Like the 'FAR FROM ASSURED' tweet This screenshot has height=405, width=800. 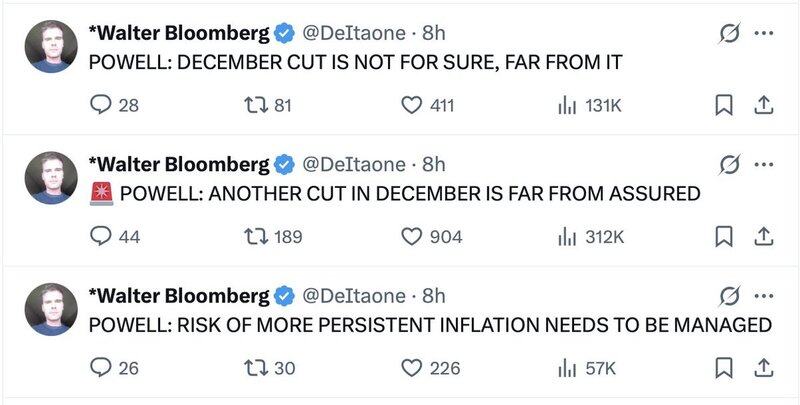(412, 237)
